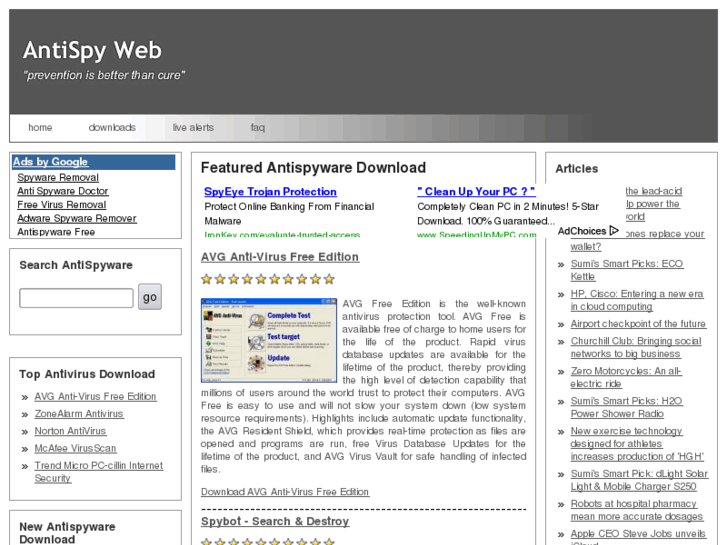This screenshot has width=727, height=545.
Task: Open the Spybot - Search & Destroy heading
Action: [275, 521]
